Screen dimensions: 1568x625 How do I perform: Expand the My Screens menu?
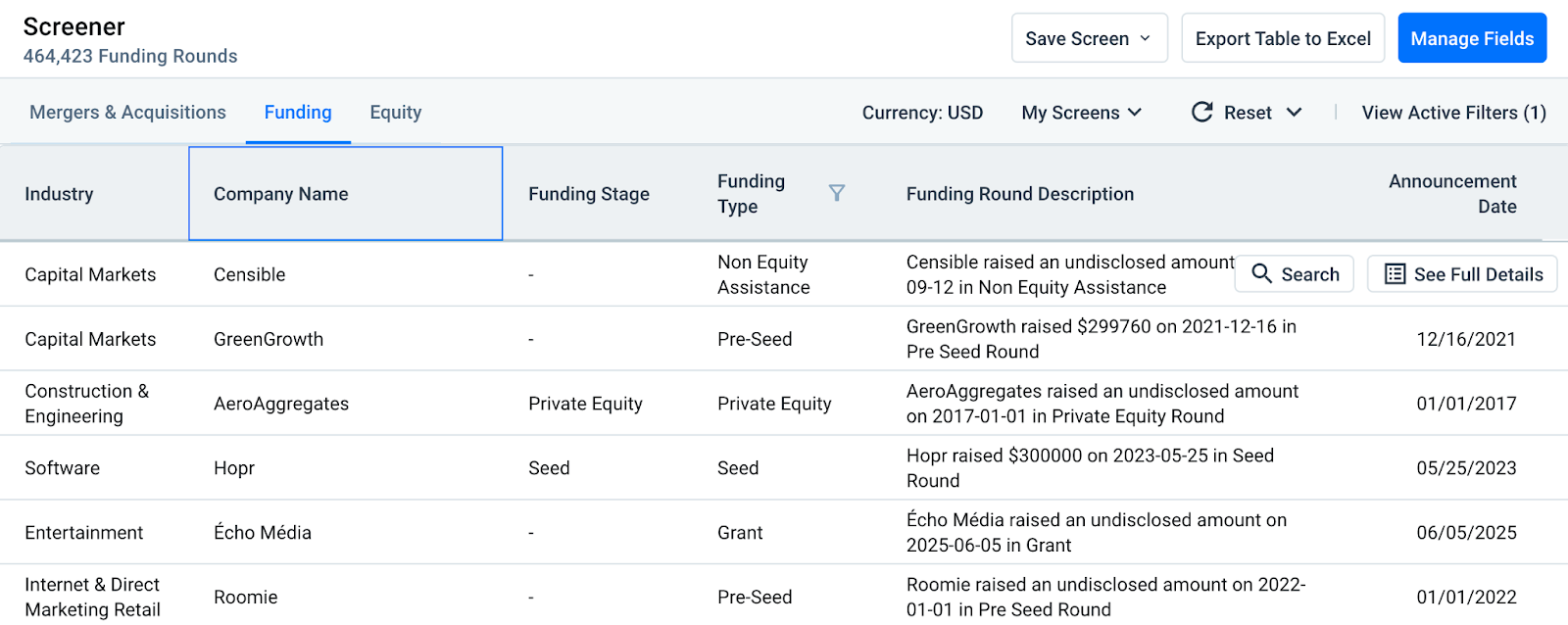tap(1081, 113)
